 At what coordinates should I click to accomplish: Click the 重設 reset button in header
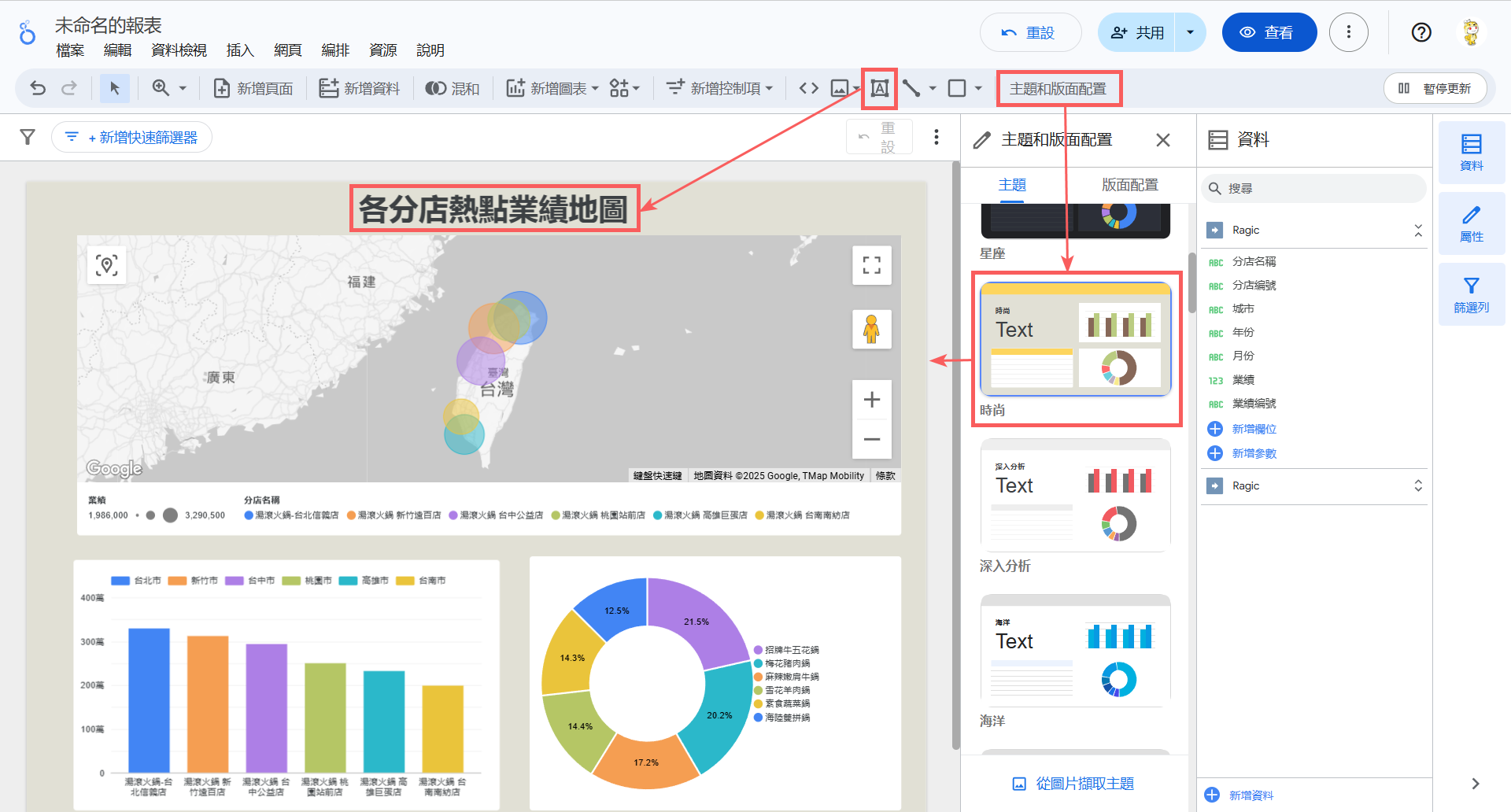pos(1030,32)
